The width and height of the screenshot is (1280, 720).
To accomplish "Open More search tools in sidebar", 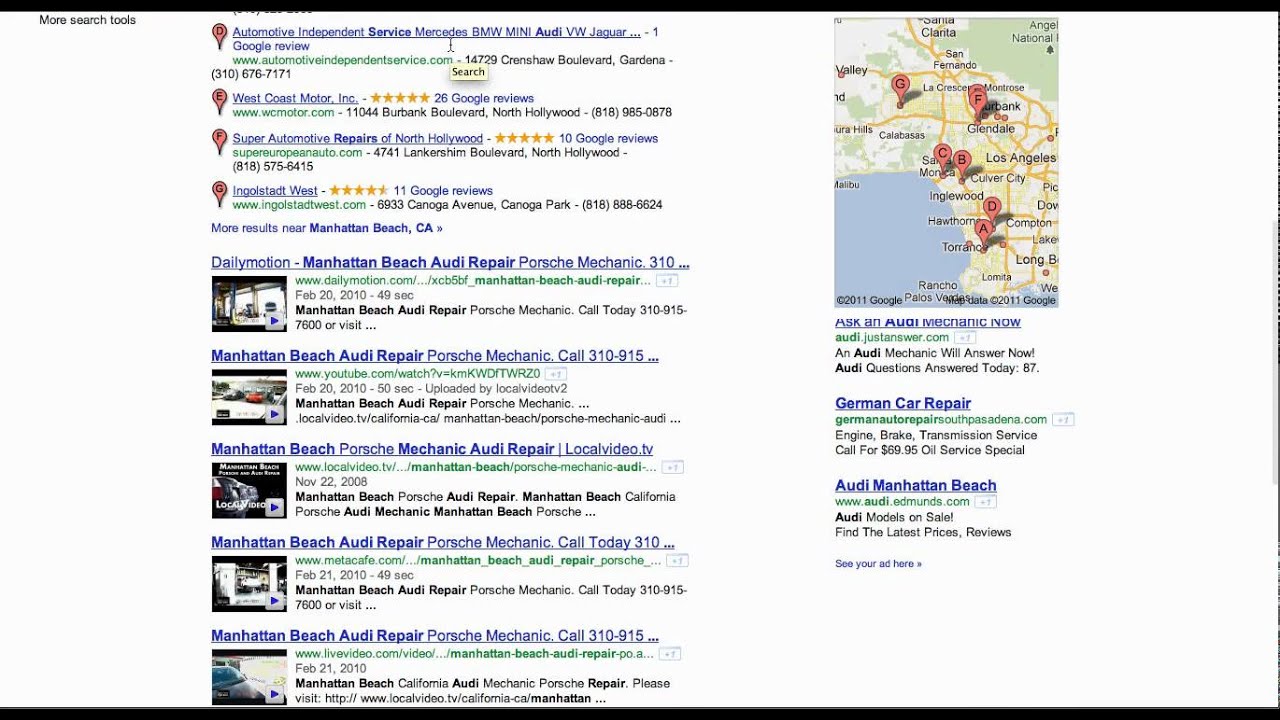I will [87, 20].
